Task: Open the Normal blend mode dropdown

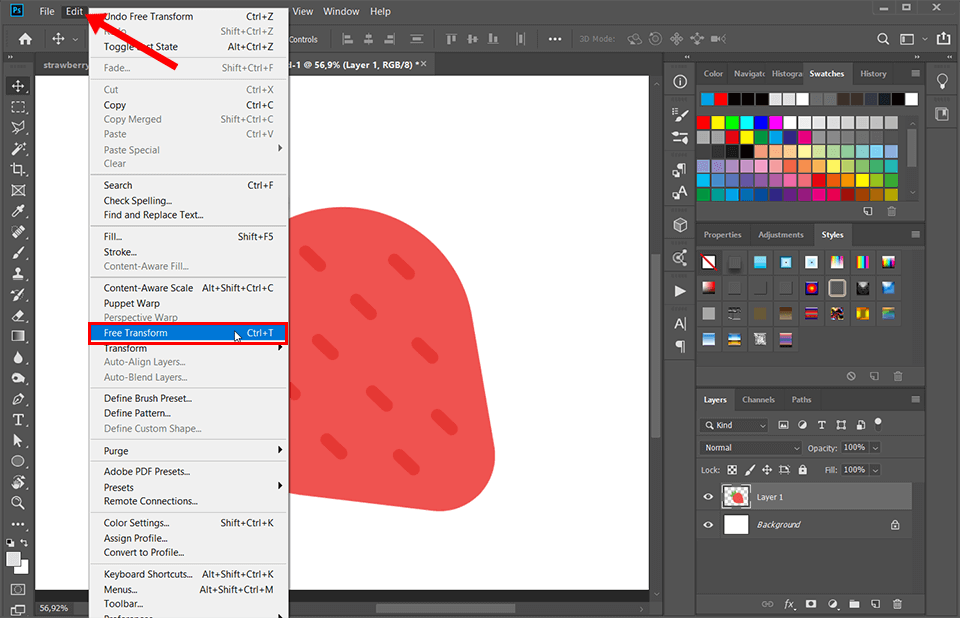Action: point(749,448)
